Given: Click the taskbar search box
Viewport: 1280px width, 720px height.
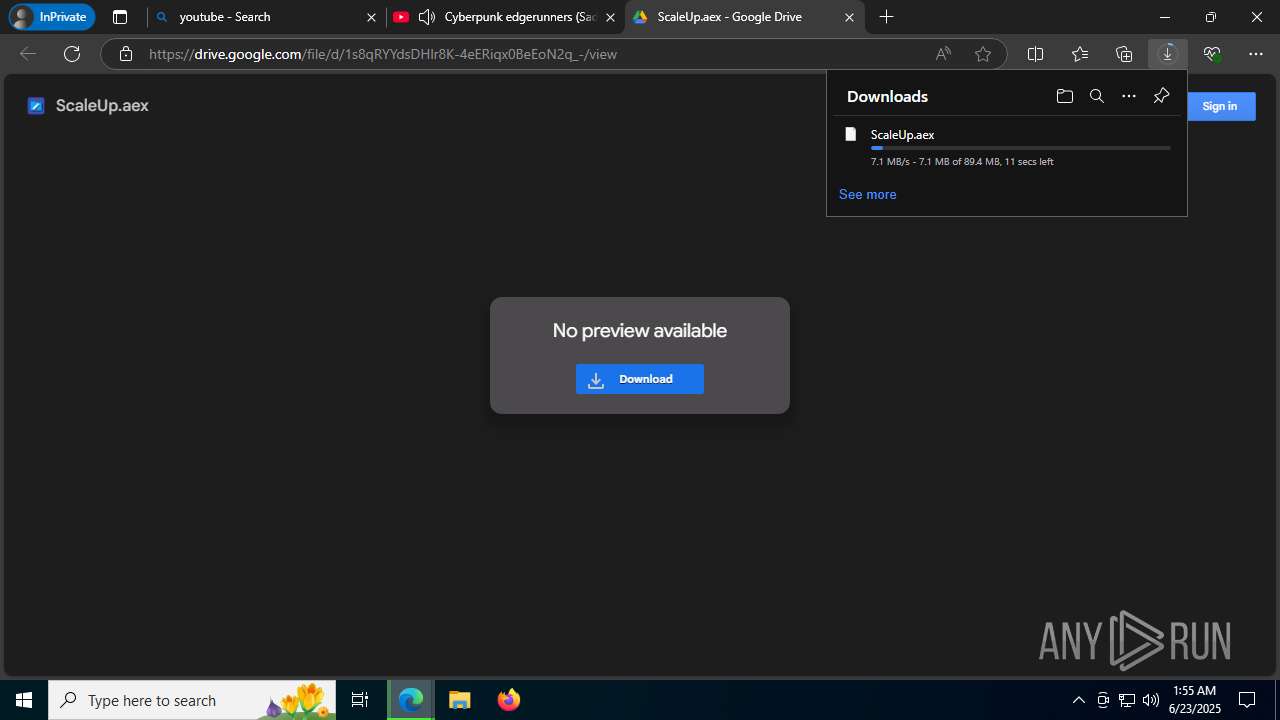Looking at the screenshot, I should click(x=192, y=700).
